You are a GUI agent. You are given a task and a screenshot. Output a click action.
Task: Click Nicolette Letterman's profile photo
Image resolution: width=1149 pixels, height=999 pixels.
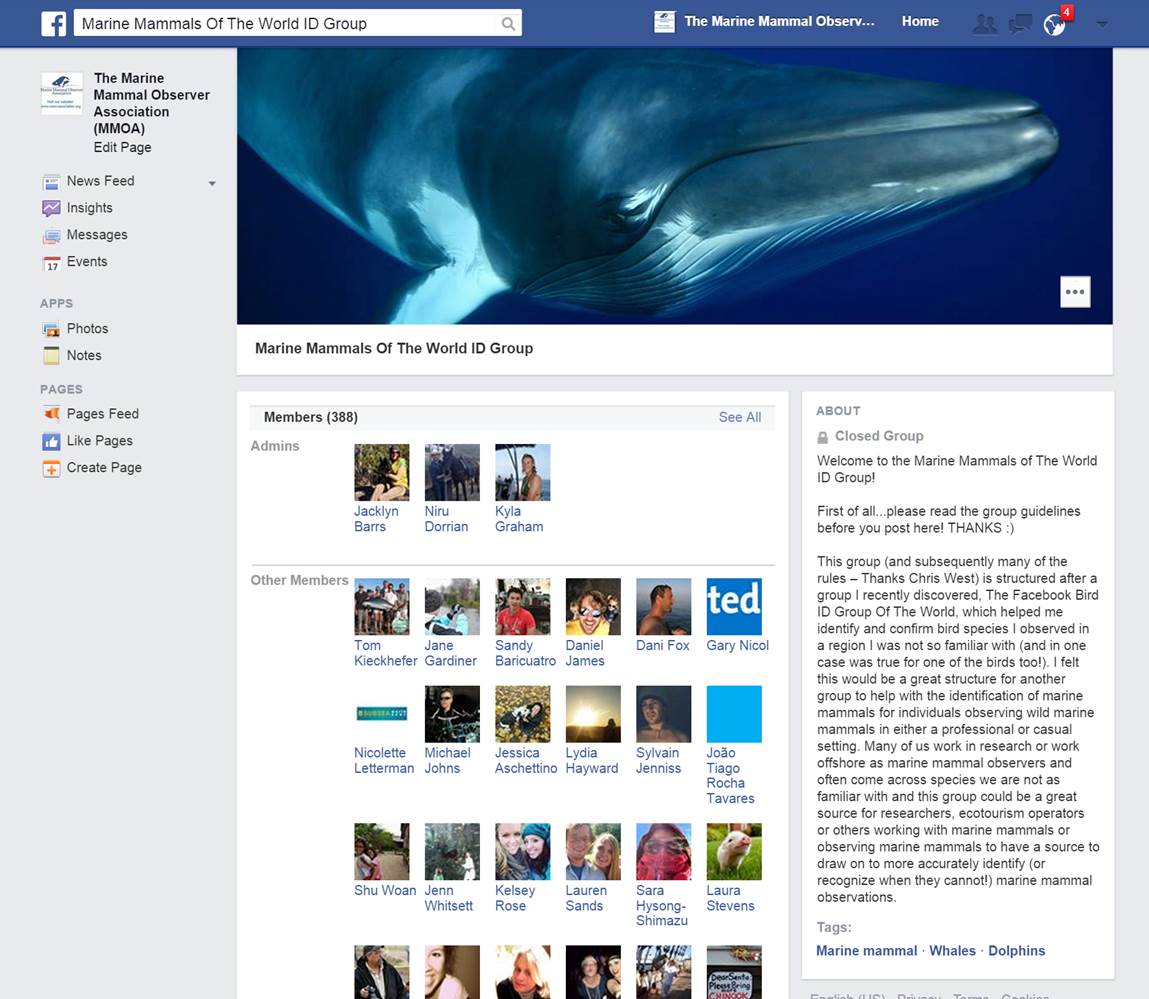pos(382,714)
